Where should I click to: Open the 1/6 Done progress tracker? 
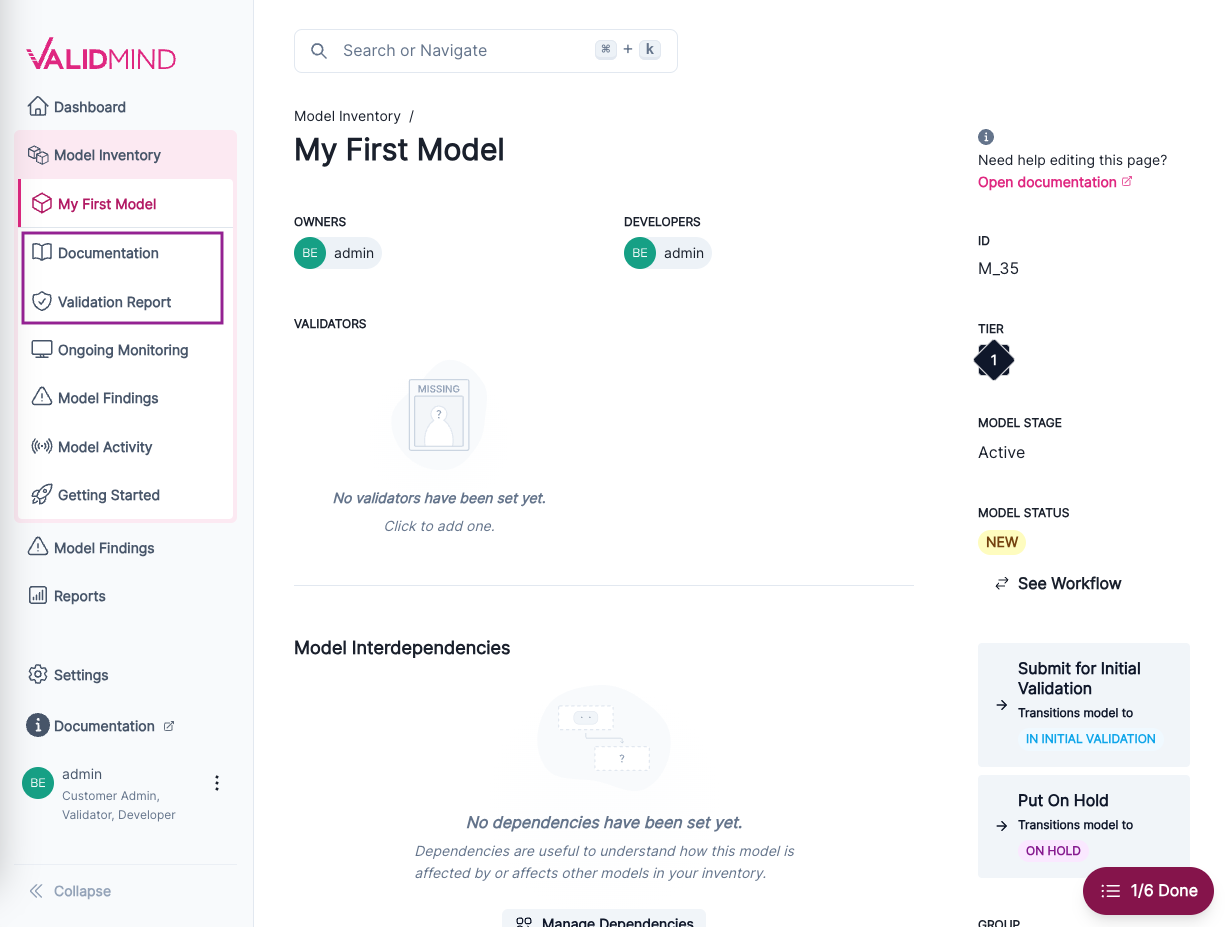(x=1147, y=890)
